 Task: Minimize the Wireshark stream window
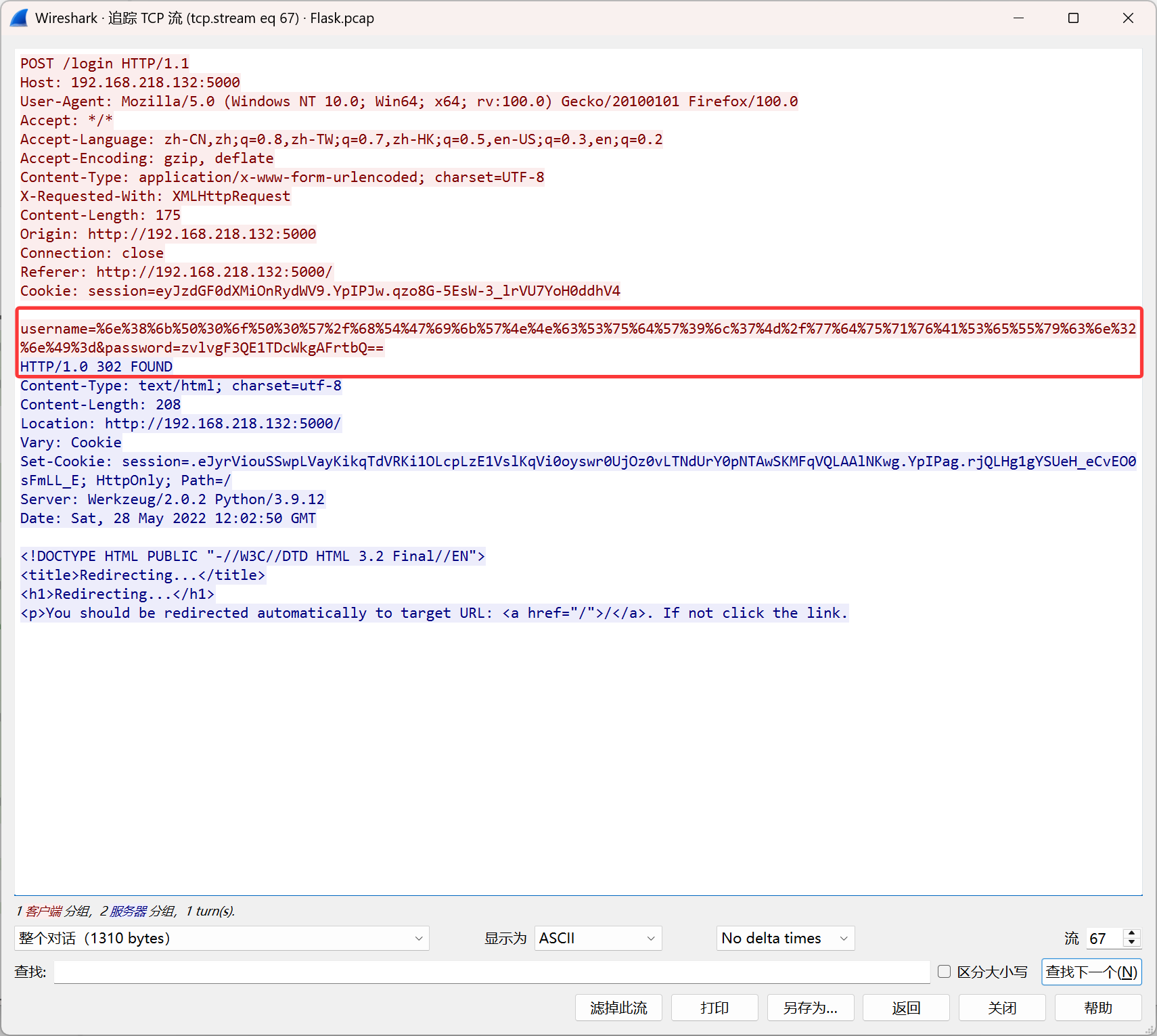click(x=1019, y=18)
